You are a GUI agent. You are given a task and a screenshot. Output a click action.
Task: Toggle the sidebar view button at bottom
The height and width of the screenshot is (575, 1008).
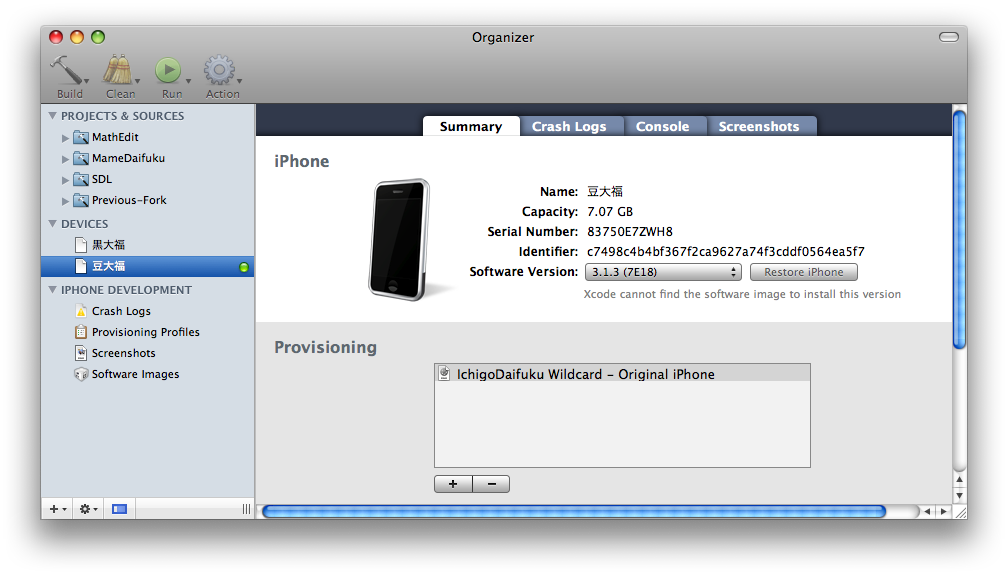[119, 509]
